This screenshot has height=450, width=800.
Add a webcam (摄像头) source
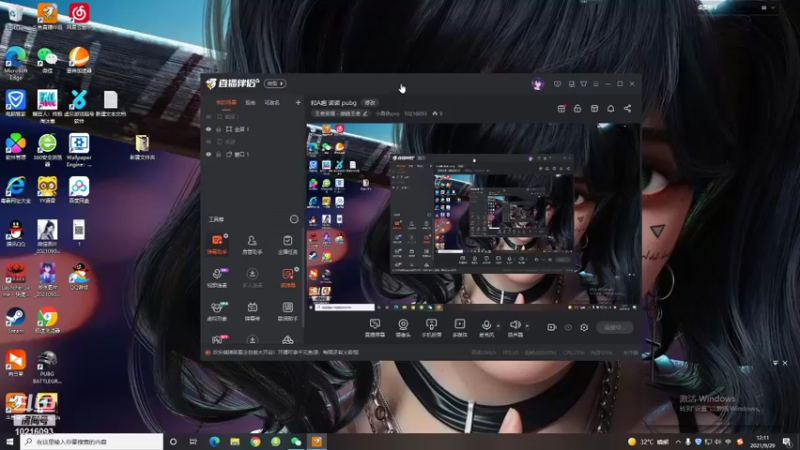point(403,328)
